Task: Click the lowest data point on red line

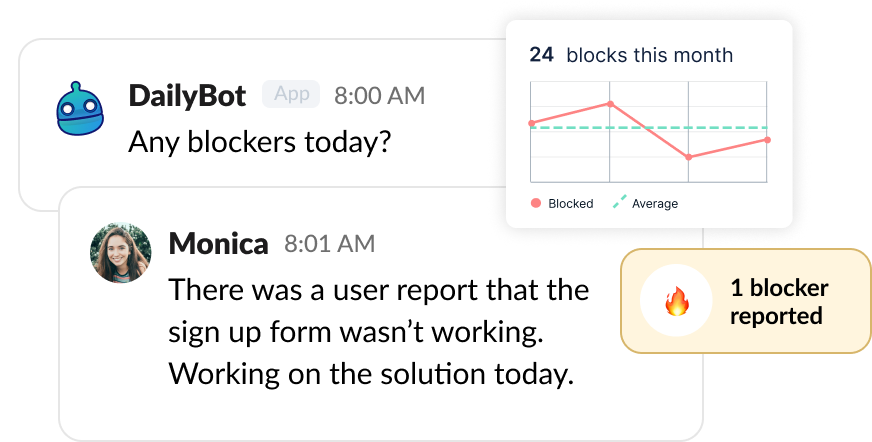Action: (x=689, y=157)
